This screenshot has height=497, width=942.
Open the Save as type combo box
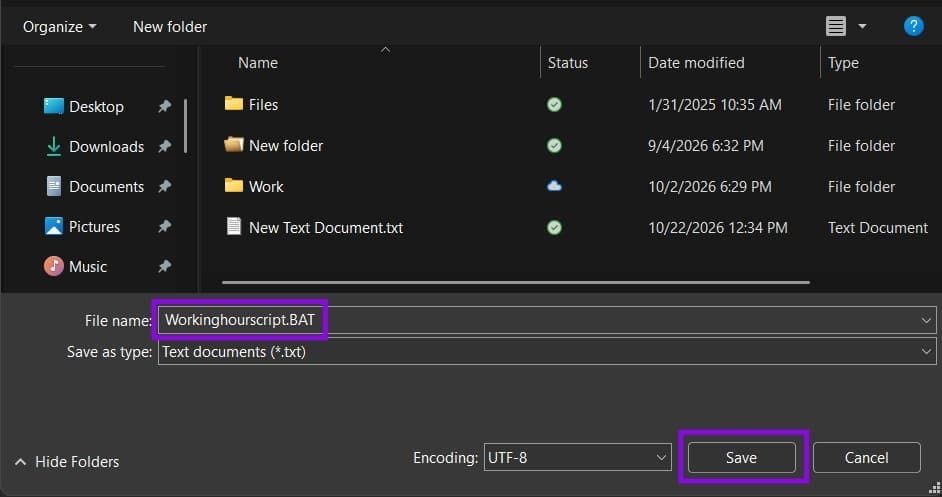[x=547, y=352]
